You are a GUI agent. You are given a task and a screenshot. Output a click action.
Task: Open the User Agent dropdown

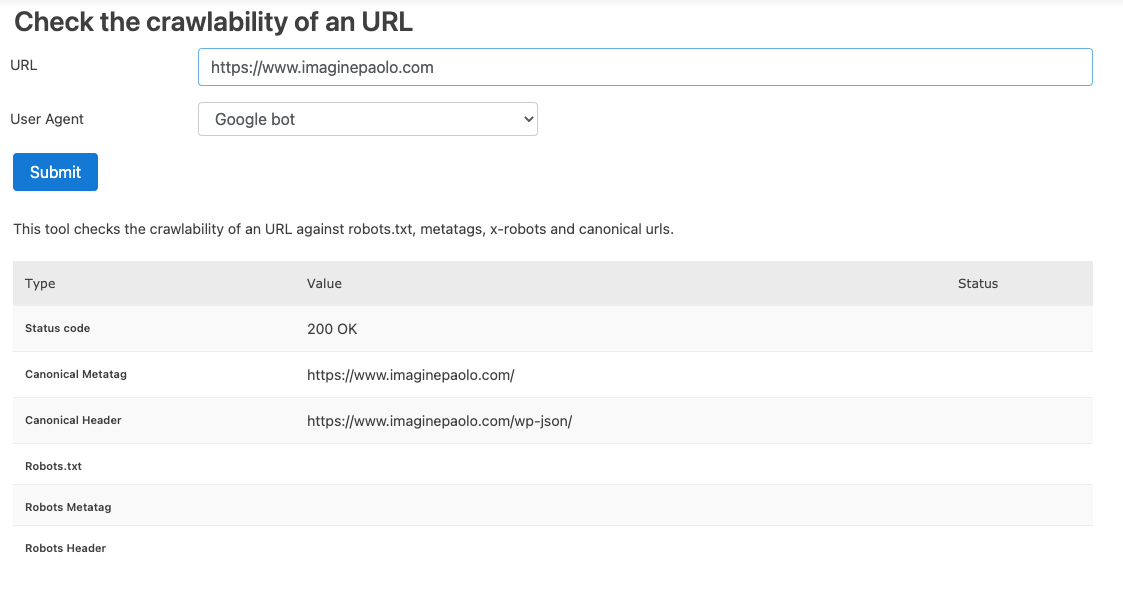point(367,119)
